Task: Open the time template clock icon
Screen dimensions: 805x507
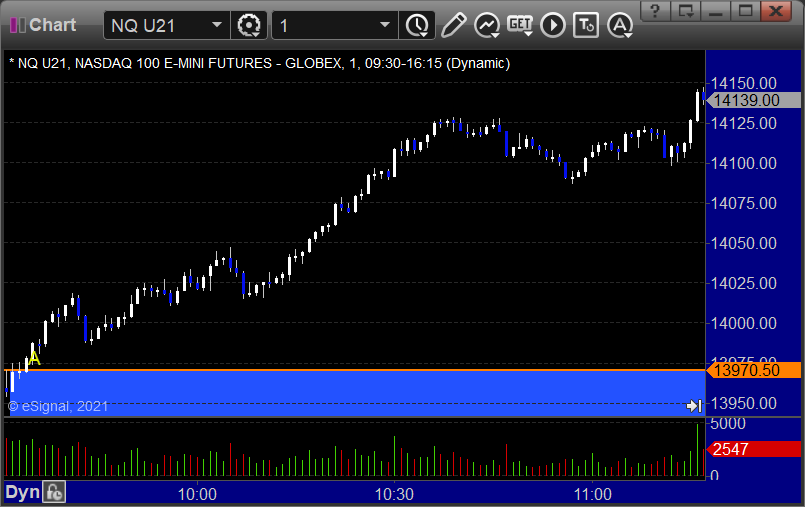Action: coord(417,25)
